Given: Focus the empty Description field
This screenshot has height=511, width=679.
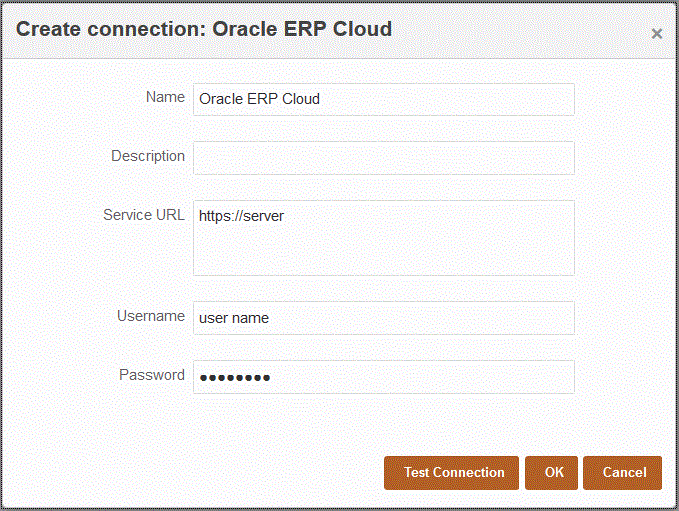Looking at the screenshot, I should point(383,157).
